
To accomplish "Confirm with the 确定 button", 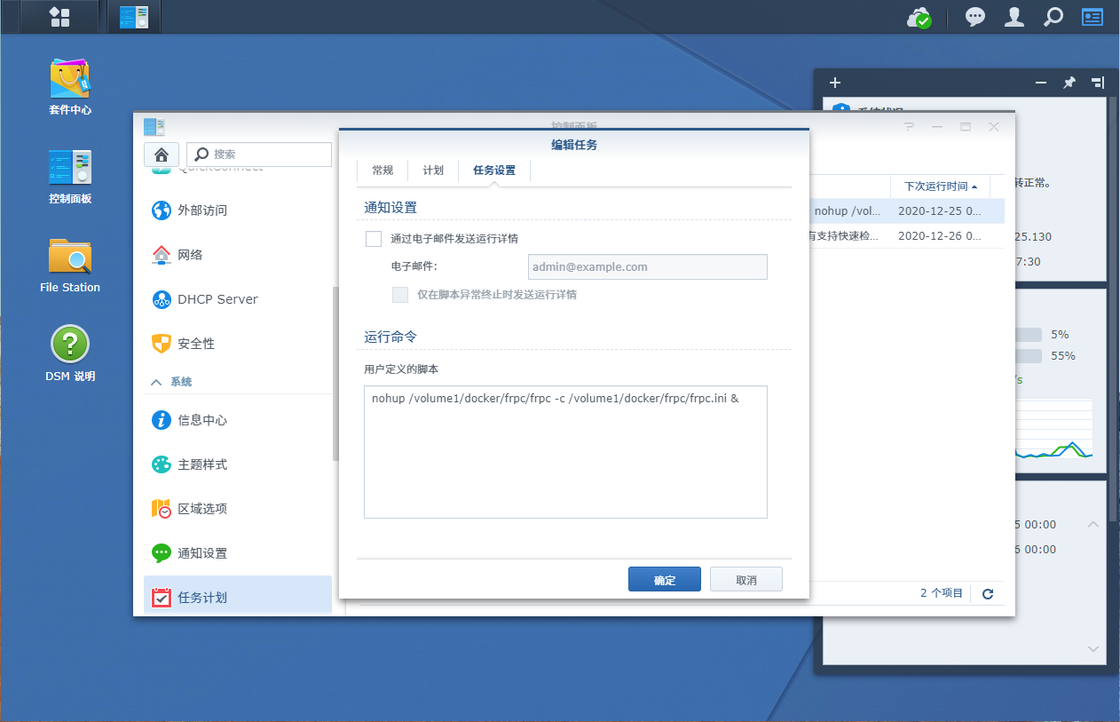I will click(664, 579).
